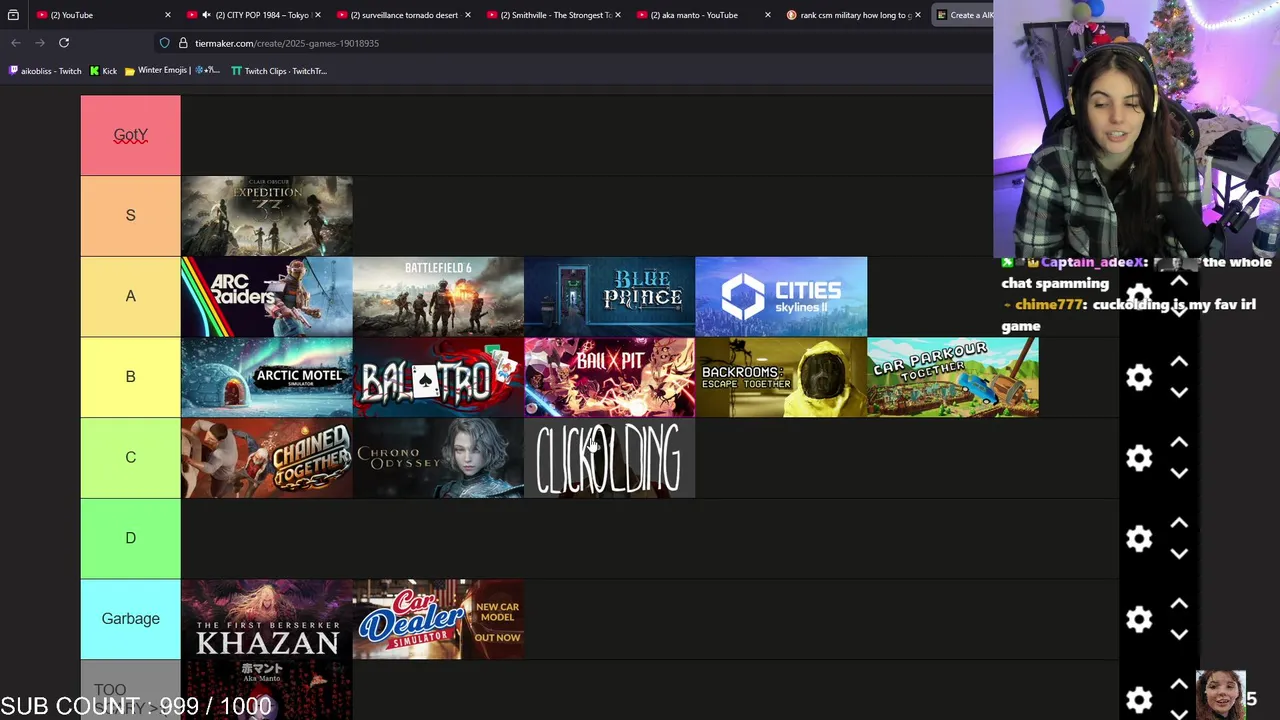The height and width of the screenshot is (720, 1280).
Task: Click the green D tier label
Action: 130,538
